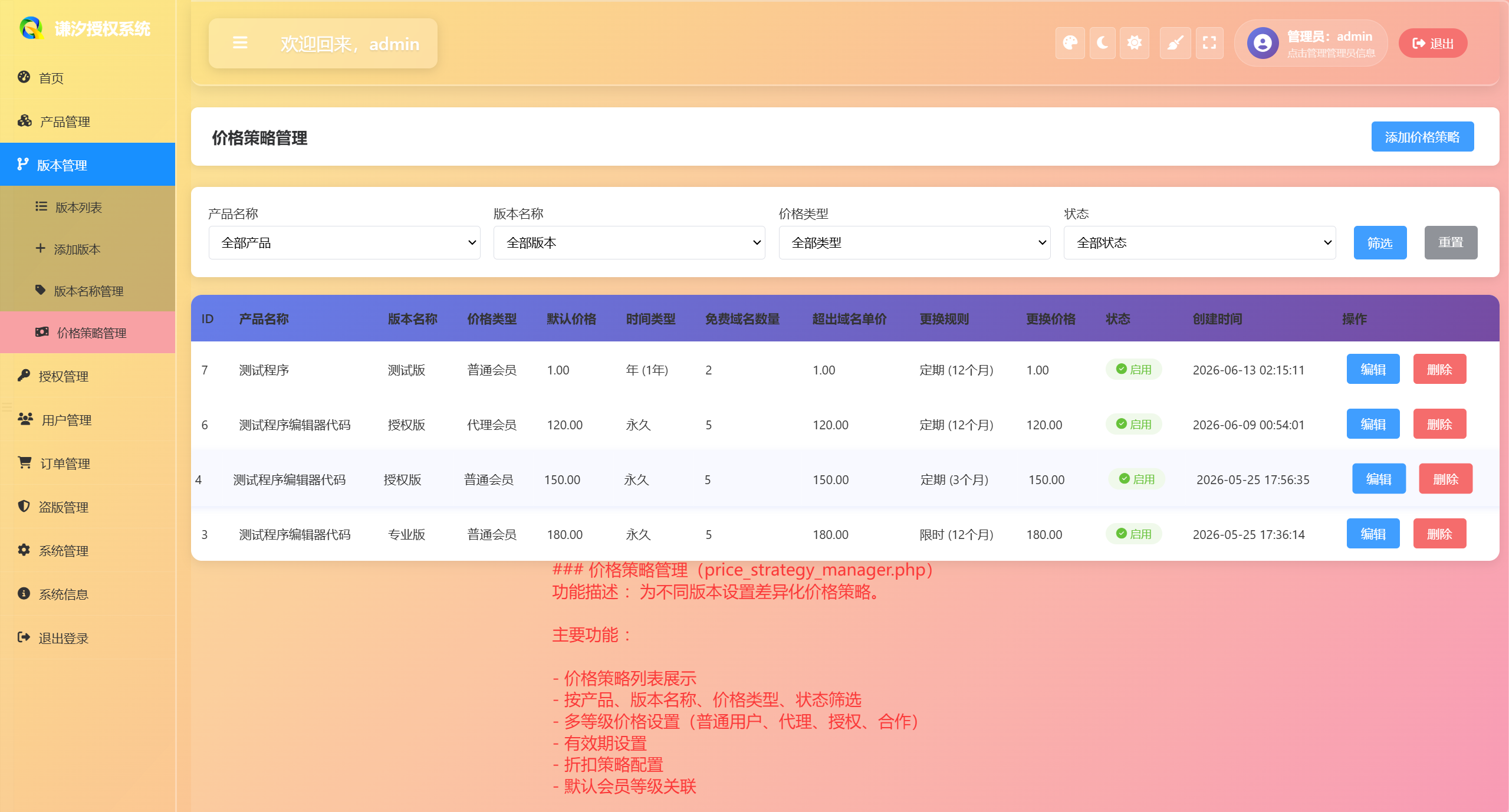Open the gear settings icon in header
Viewport: 1509px width, 812px height.
[1135, 43]
